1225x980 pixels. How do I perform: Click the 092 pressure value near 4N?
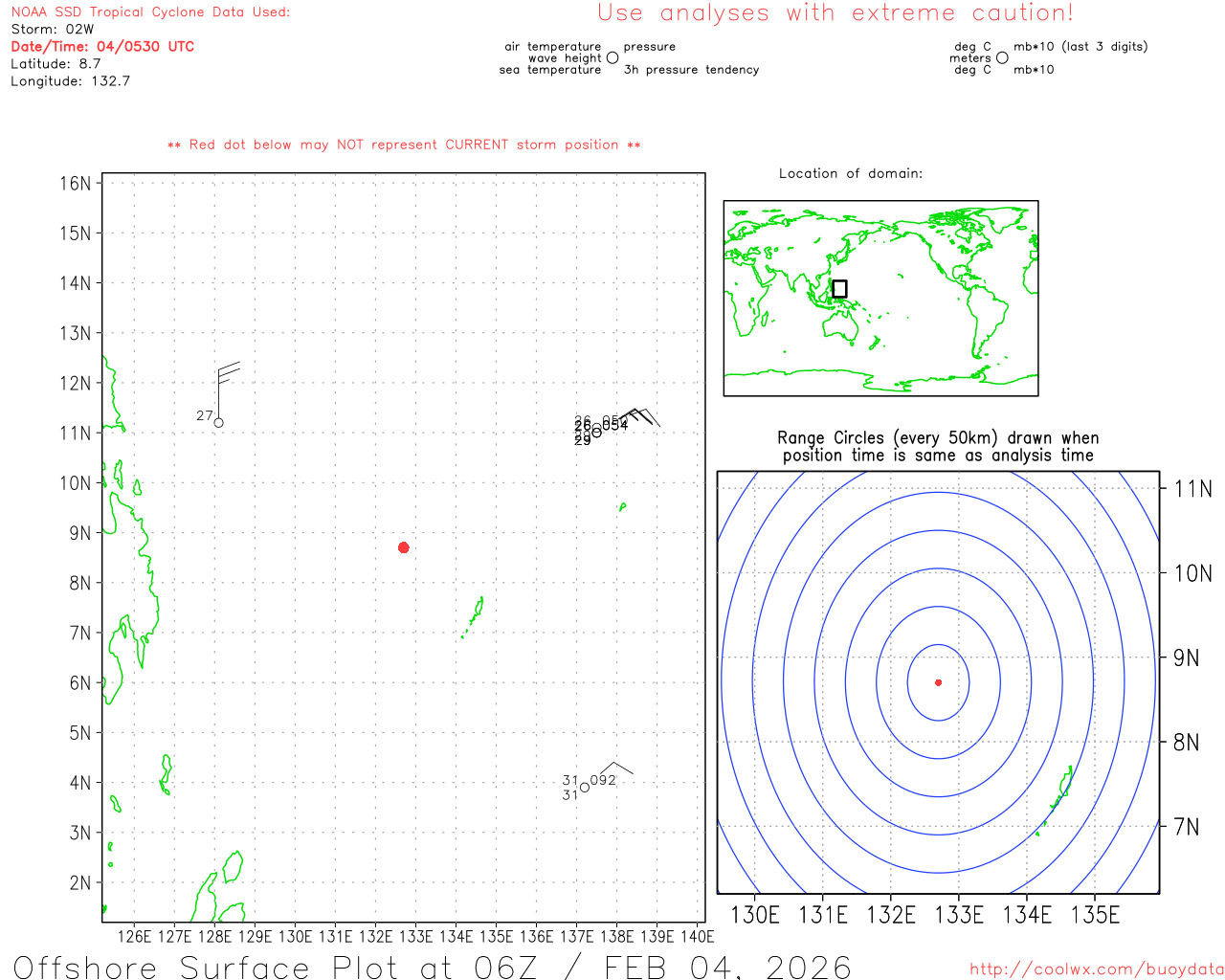(x=603, y=780)
